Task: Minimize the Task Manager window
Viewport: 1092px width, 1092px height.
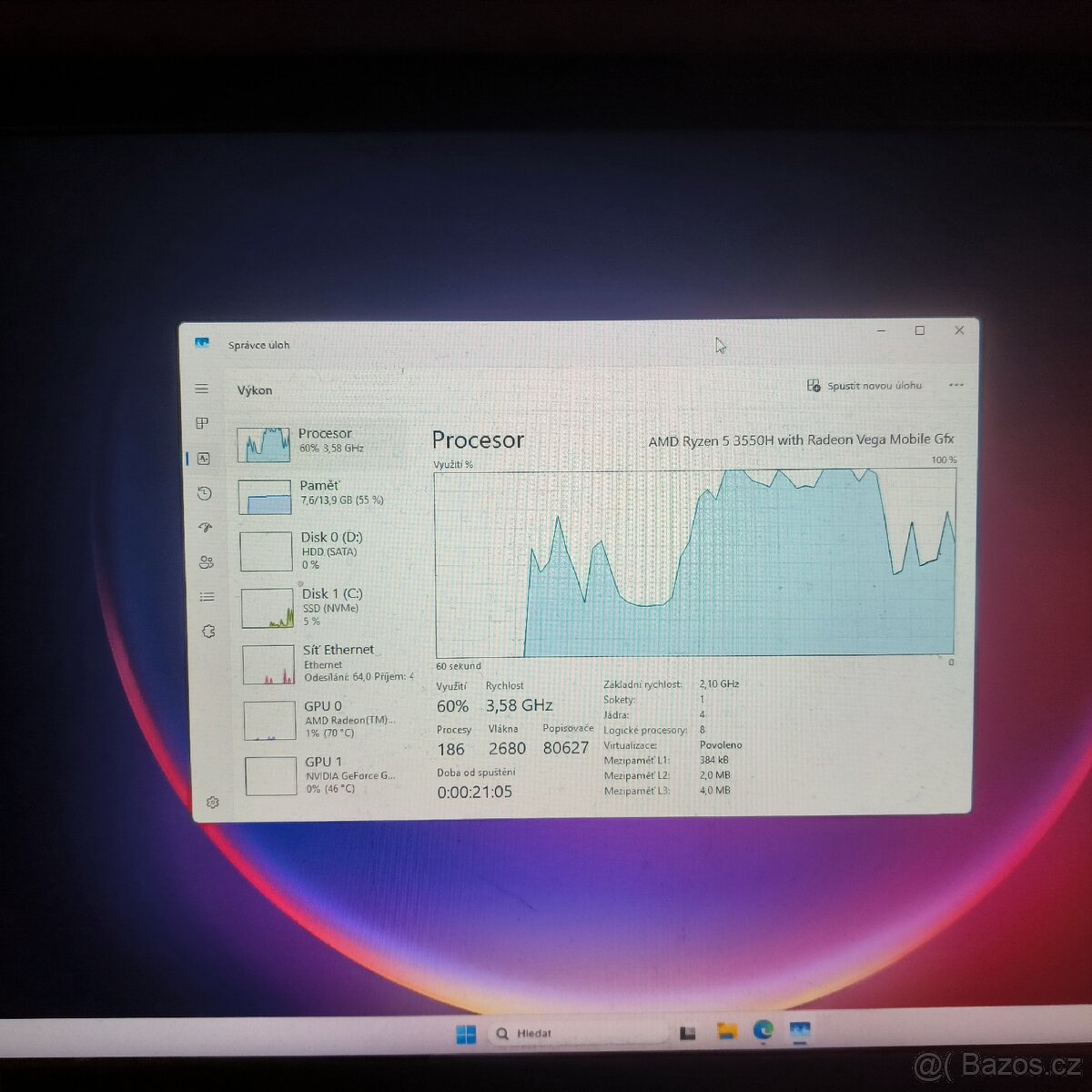Action: [x=881, y=331]
